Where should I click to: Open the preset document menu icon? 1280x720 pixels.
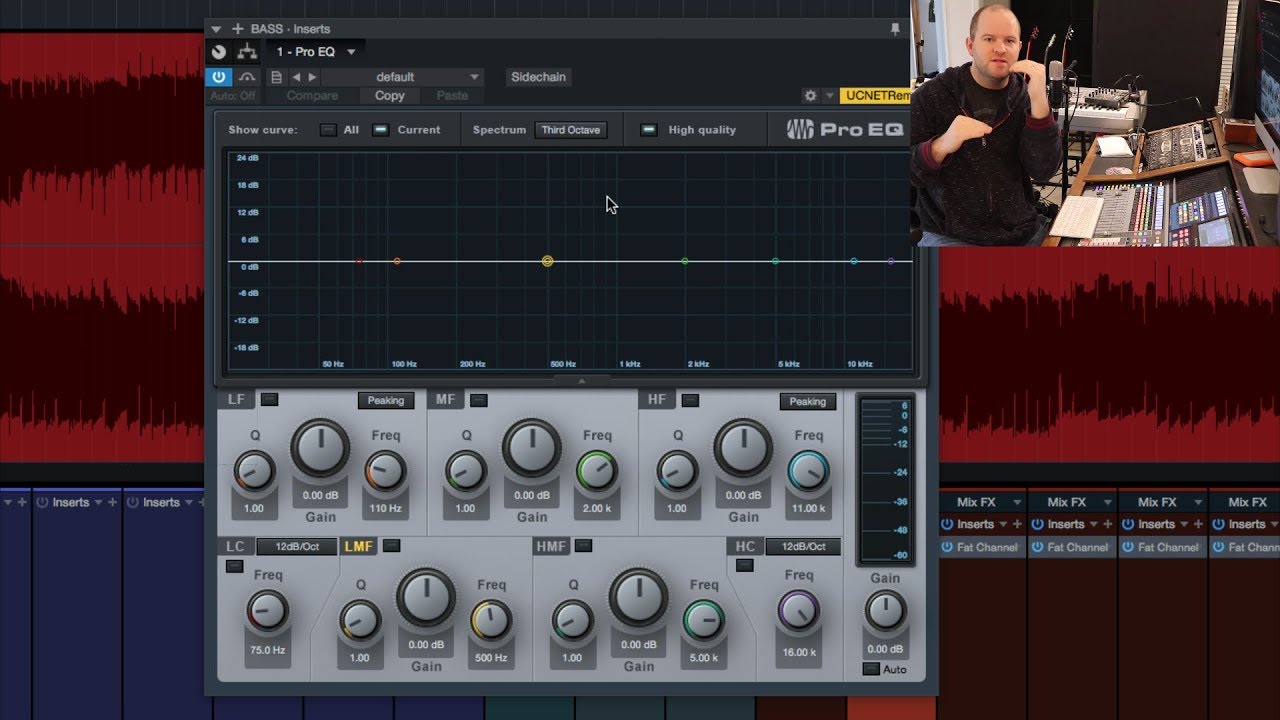[276, 77]
